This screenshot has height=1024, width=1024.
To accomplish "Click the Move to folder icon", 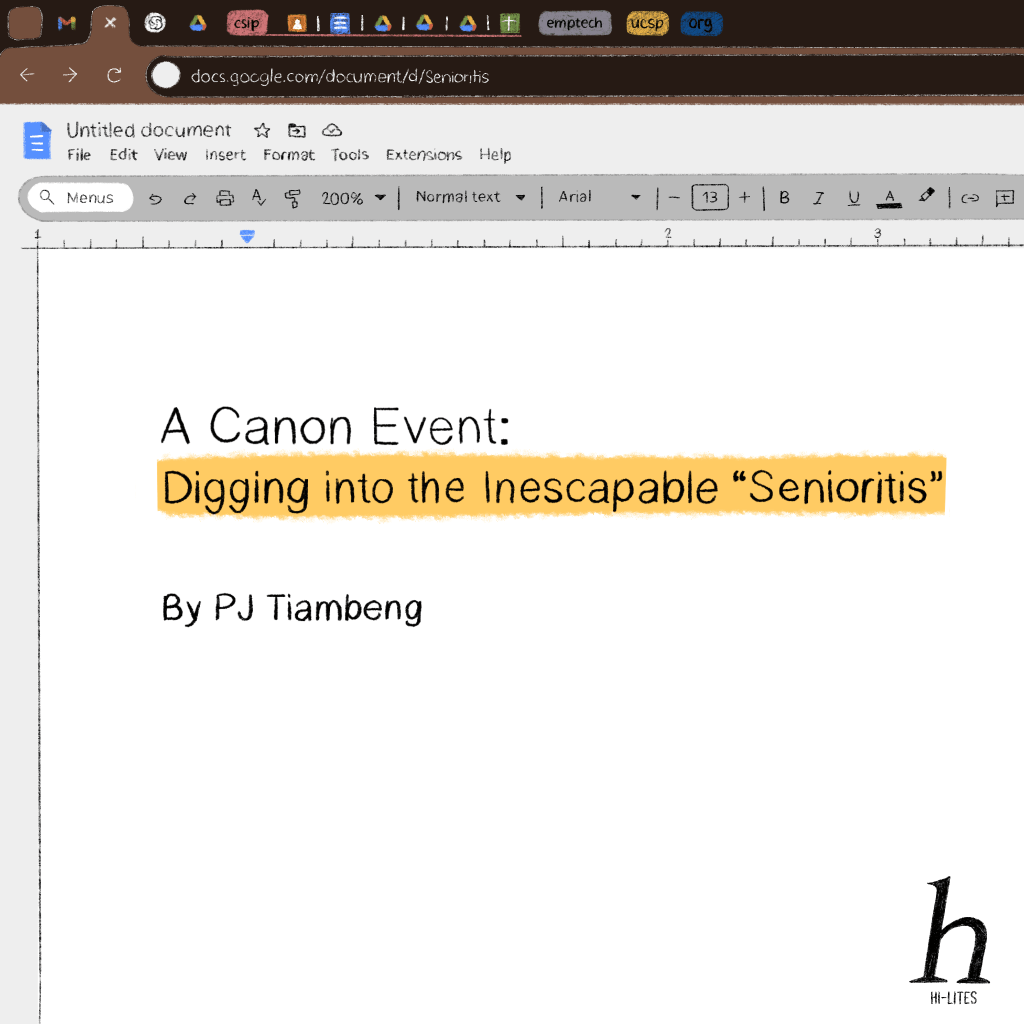I will pyautogui.click(x=297, y=130).
